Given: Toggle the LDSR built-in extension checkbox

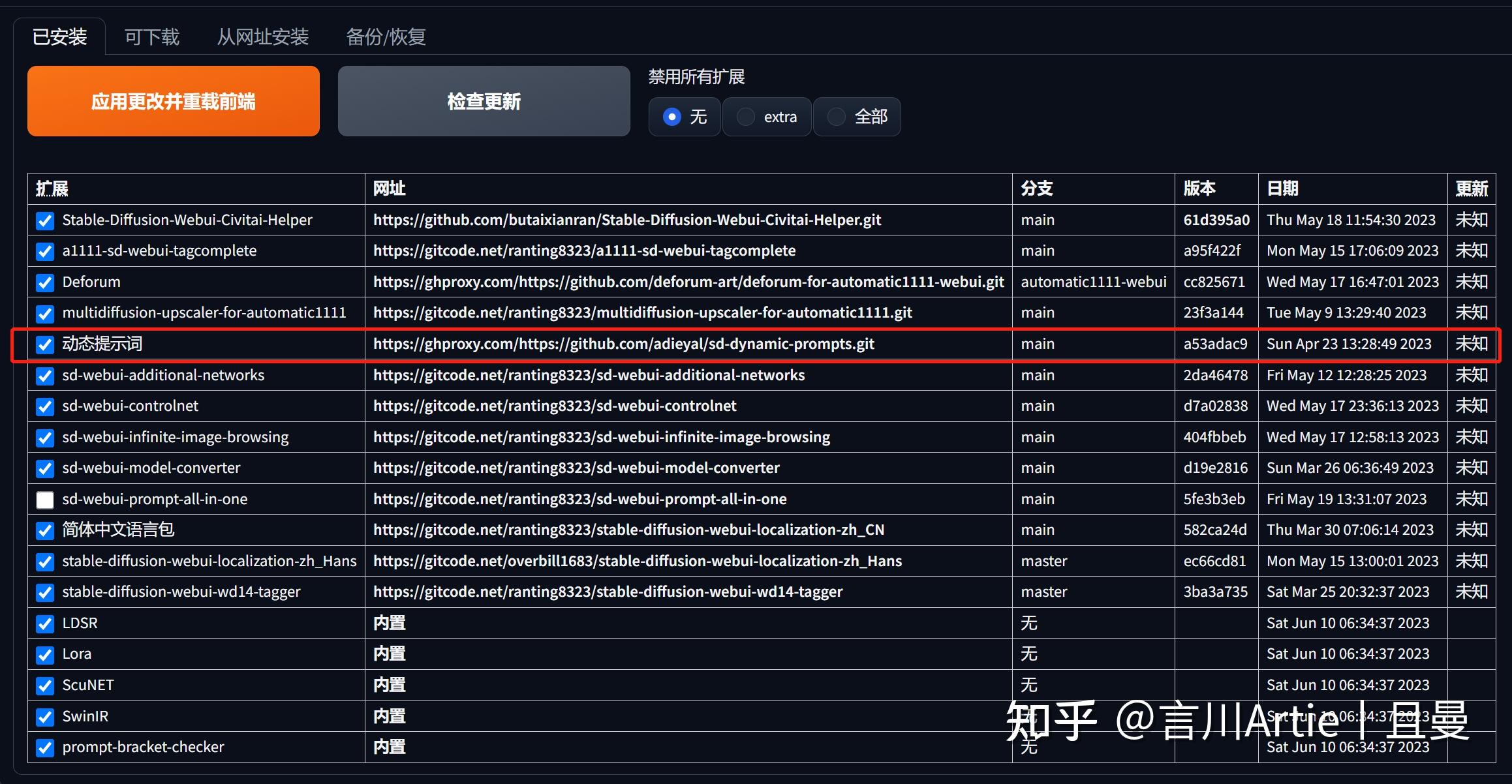Looking at the screenshot, I should (44, 624).
